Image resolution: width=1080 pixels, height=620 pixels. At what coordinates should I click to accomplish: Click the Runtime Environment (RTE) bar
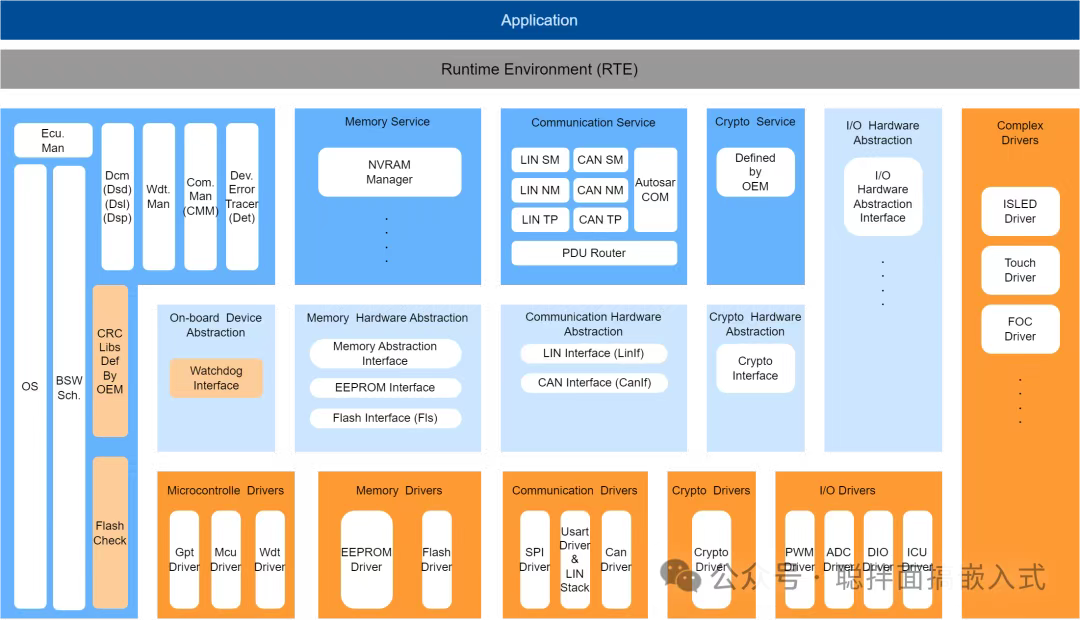539,70
